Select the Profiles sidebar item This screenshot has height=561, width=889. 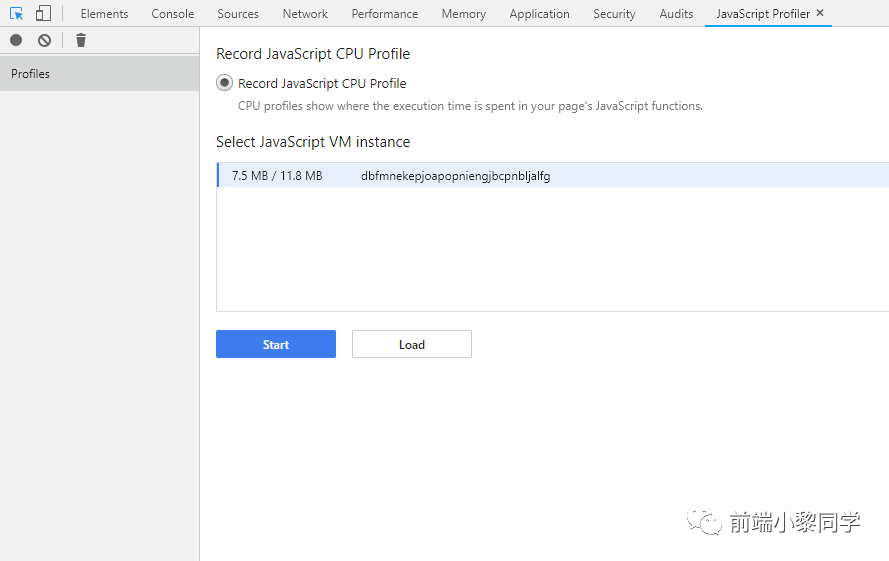(x=100, y=74)
